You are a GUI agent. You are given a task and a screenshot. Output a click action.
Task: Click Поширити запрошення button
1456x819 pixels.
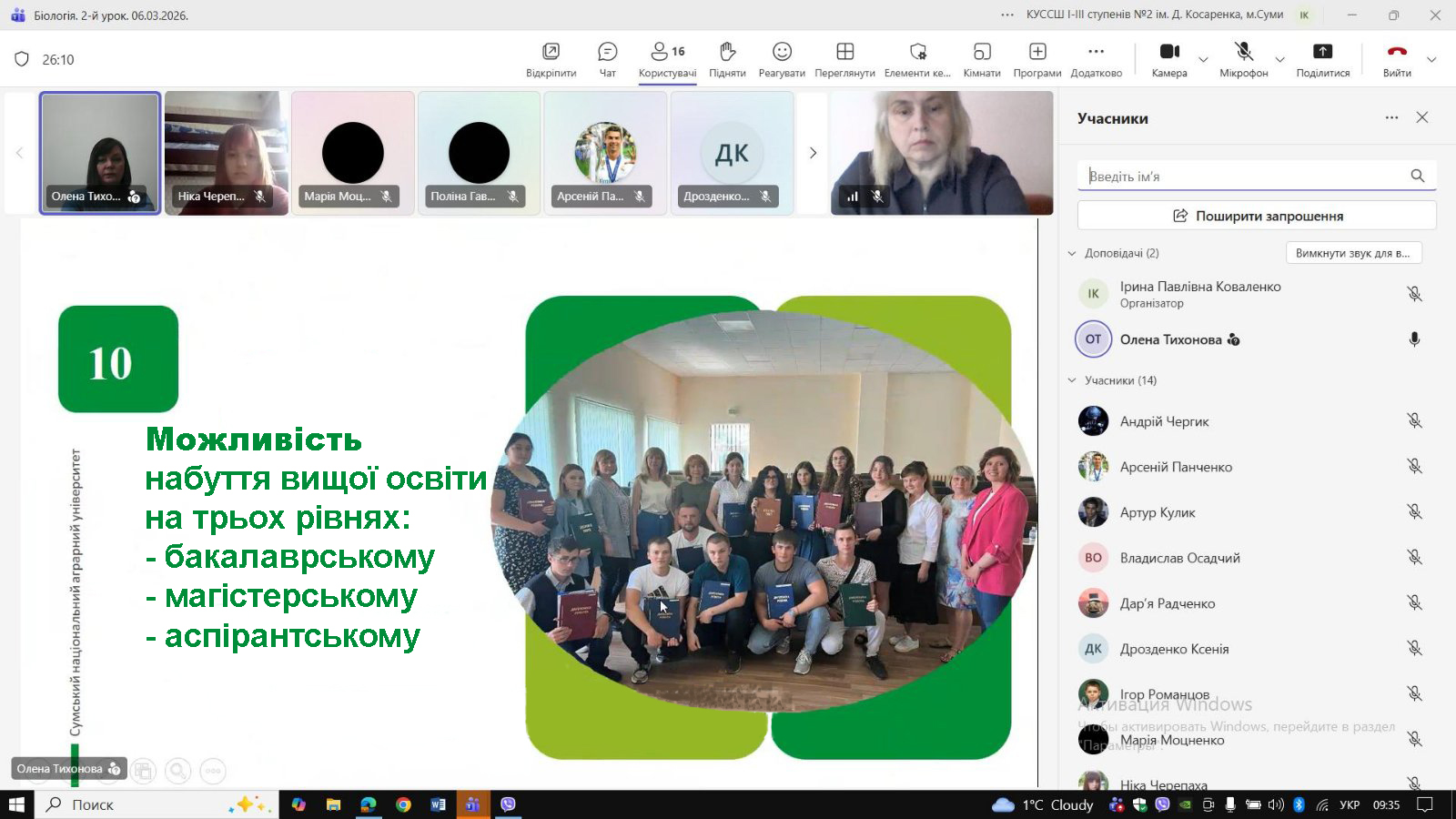pos(1257,216)
